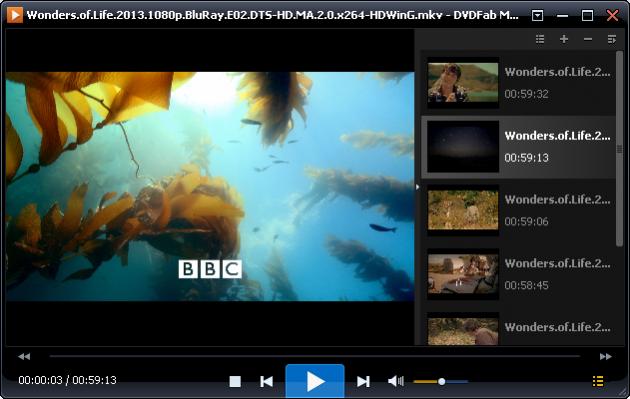Go to the previous track

pyautogui.click(x=266, y=381)
